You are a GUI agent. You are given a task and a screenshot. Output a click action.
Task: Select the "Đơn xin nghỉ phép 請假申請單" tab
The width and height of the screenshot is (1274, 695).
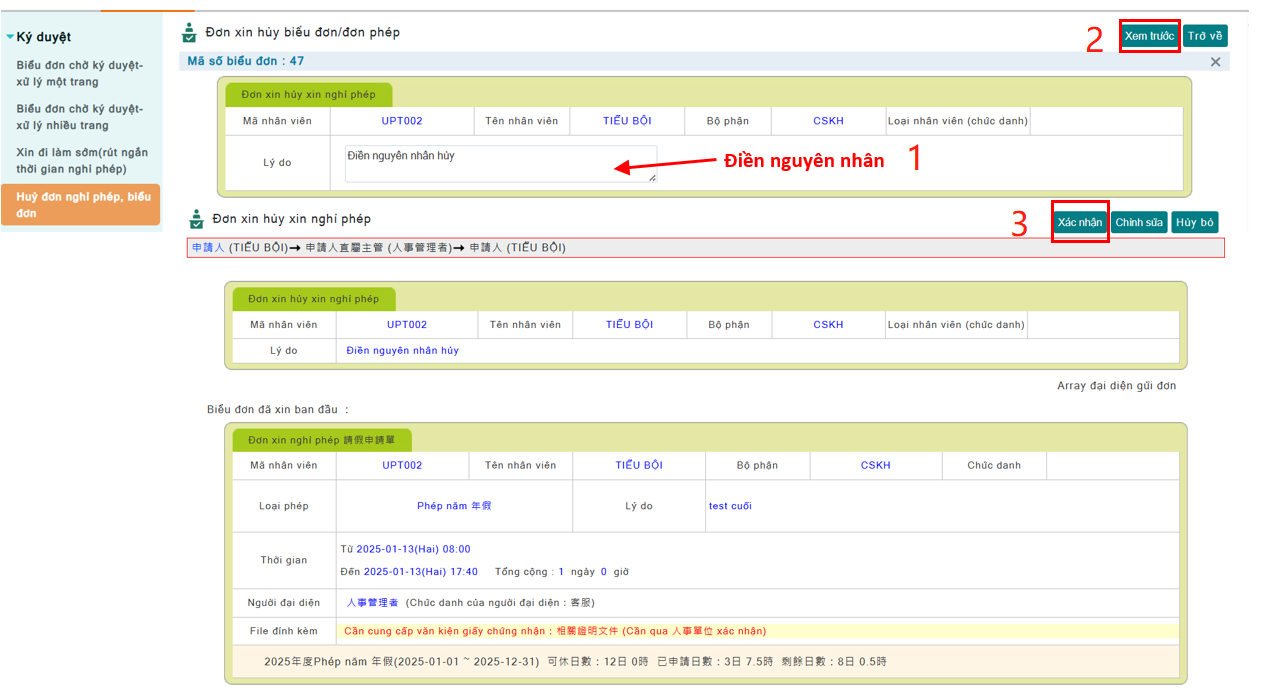[x=321, y=440]
